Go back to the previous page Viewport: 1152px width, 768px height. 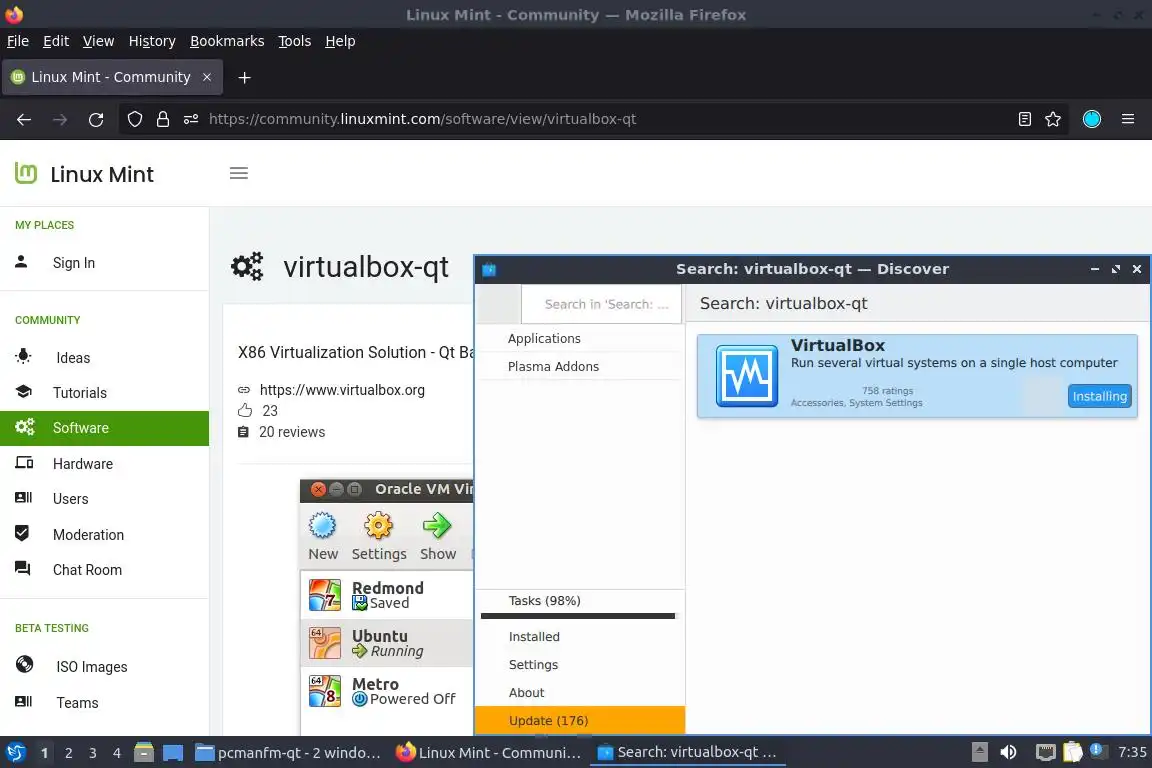(24, 119)
